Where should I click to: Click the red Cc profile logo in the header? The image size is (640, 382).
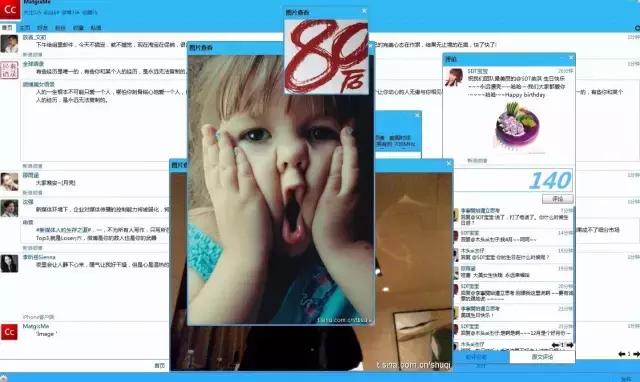10,9
